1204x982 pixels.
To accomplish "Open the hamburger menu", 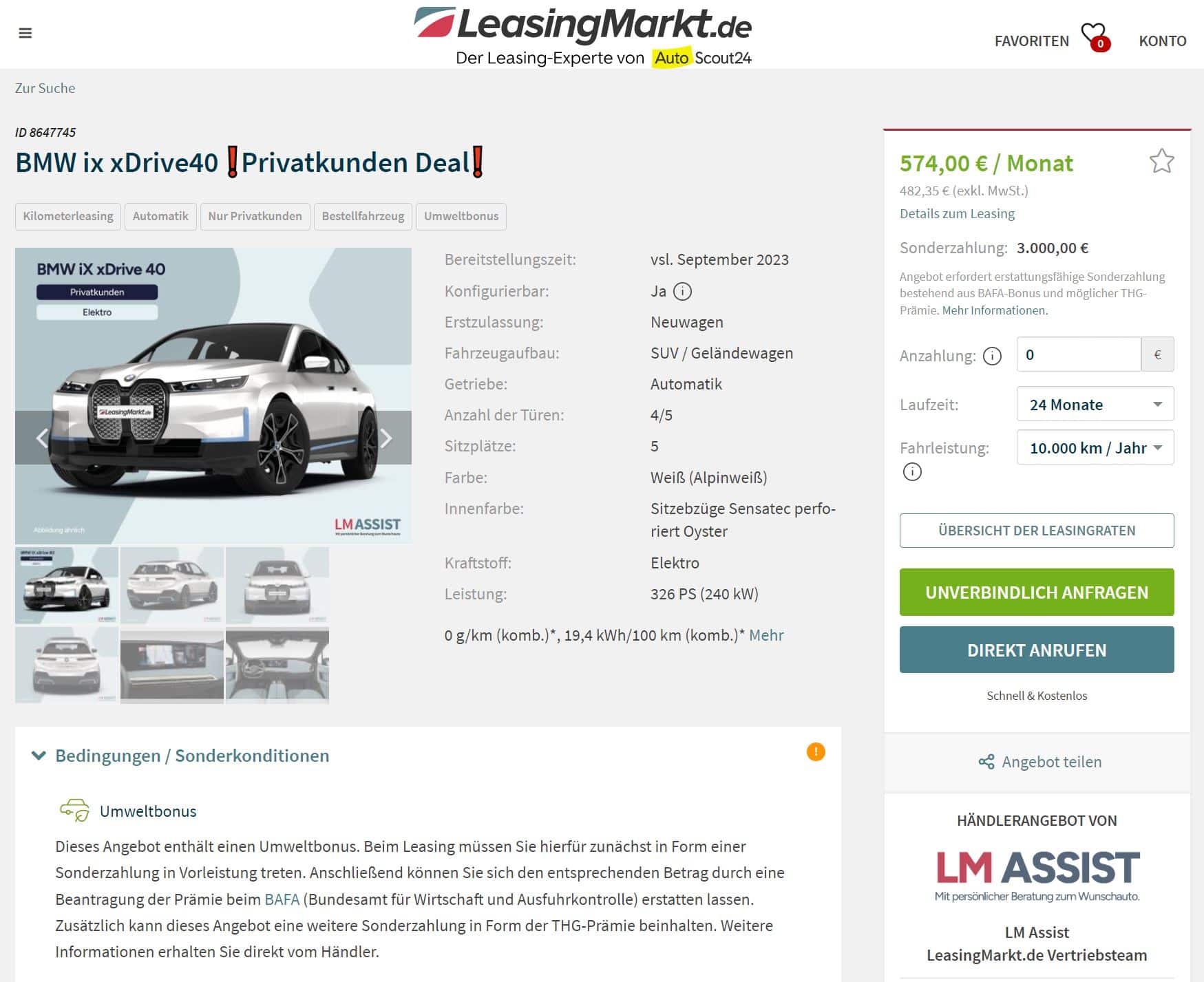I will tap(25, 33).
